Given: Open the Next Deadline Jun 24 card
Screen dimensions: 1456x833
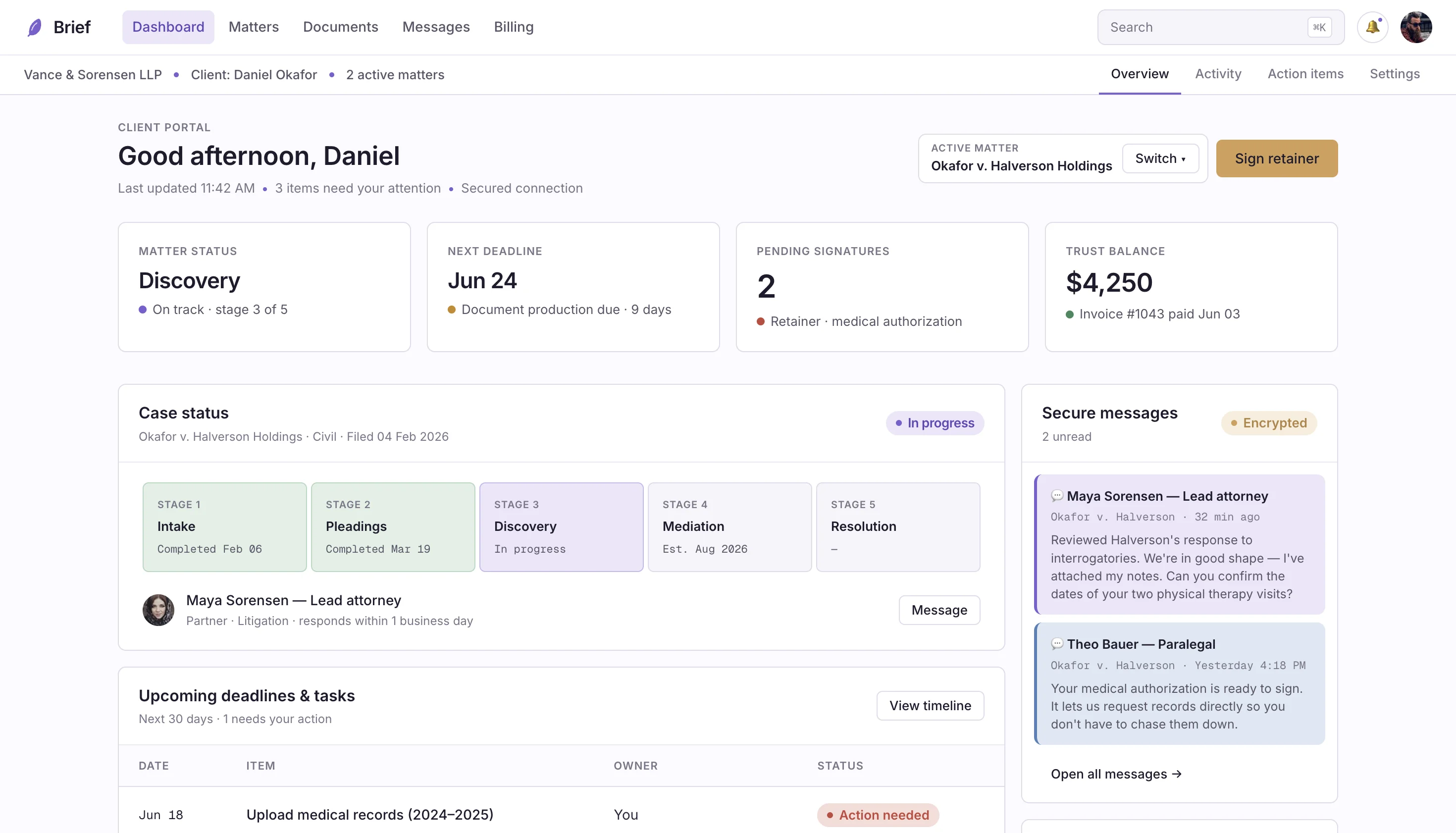Looking at the screenshot, I should pyautogui.click(x=573, y=287).
